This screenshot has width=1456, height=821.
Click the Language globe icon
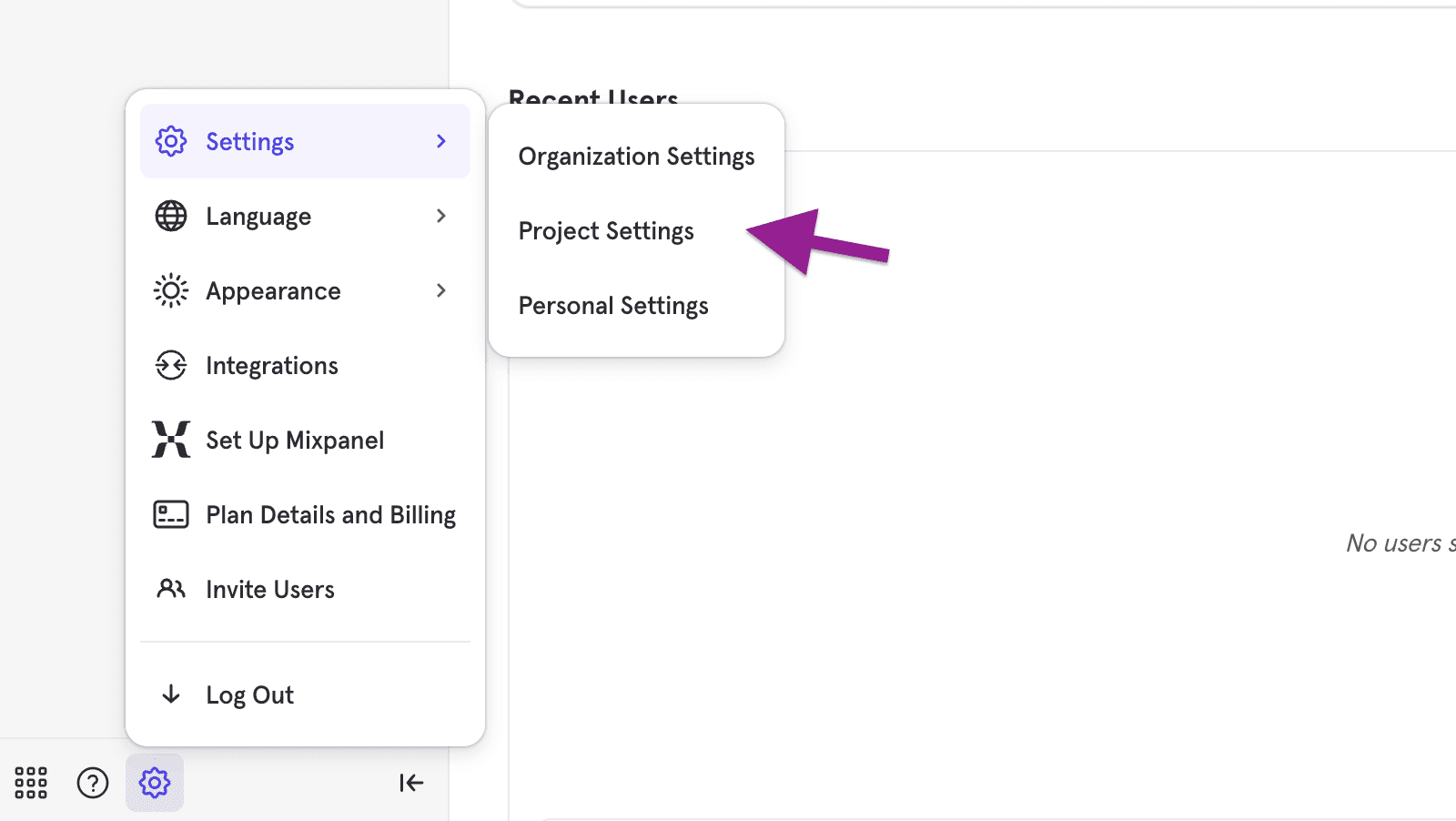pos(171,216)
